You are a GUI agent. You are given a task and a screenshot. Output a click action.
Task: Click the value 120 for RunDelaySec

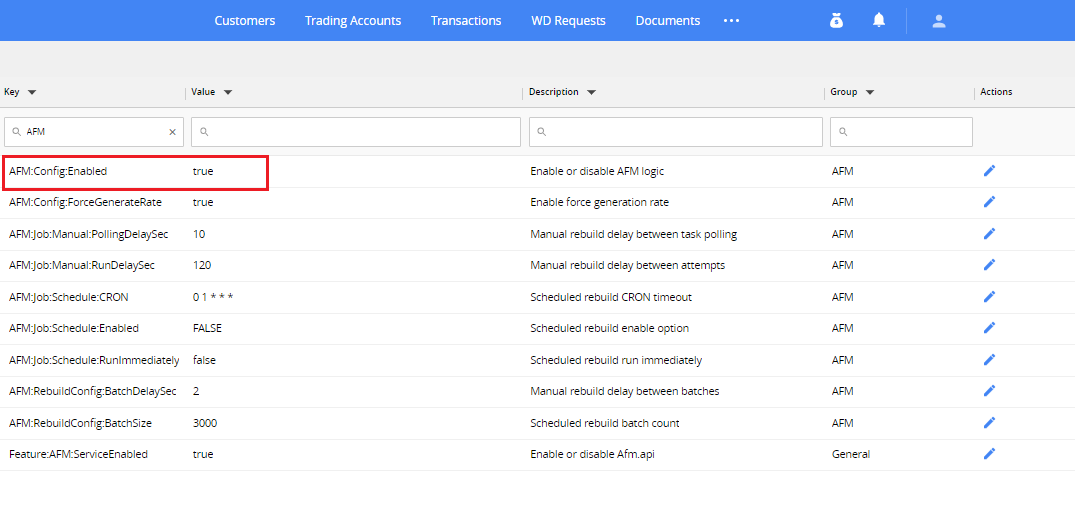[x=202, y=265]
